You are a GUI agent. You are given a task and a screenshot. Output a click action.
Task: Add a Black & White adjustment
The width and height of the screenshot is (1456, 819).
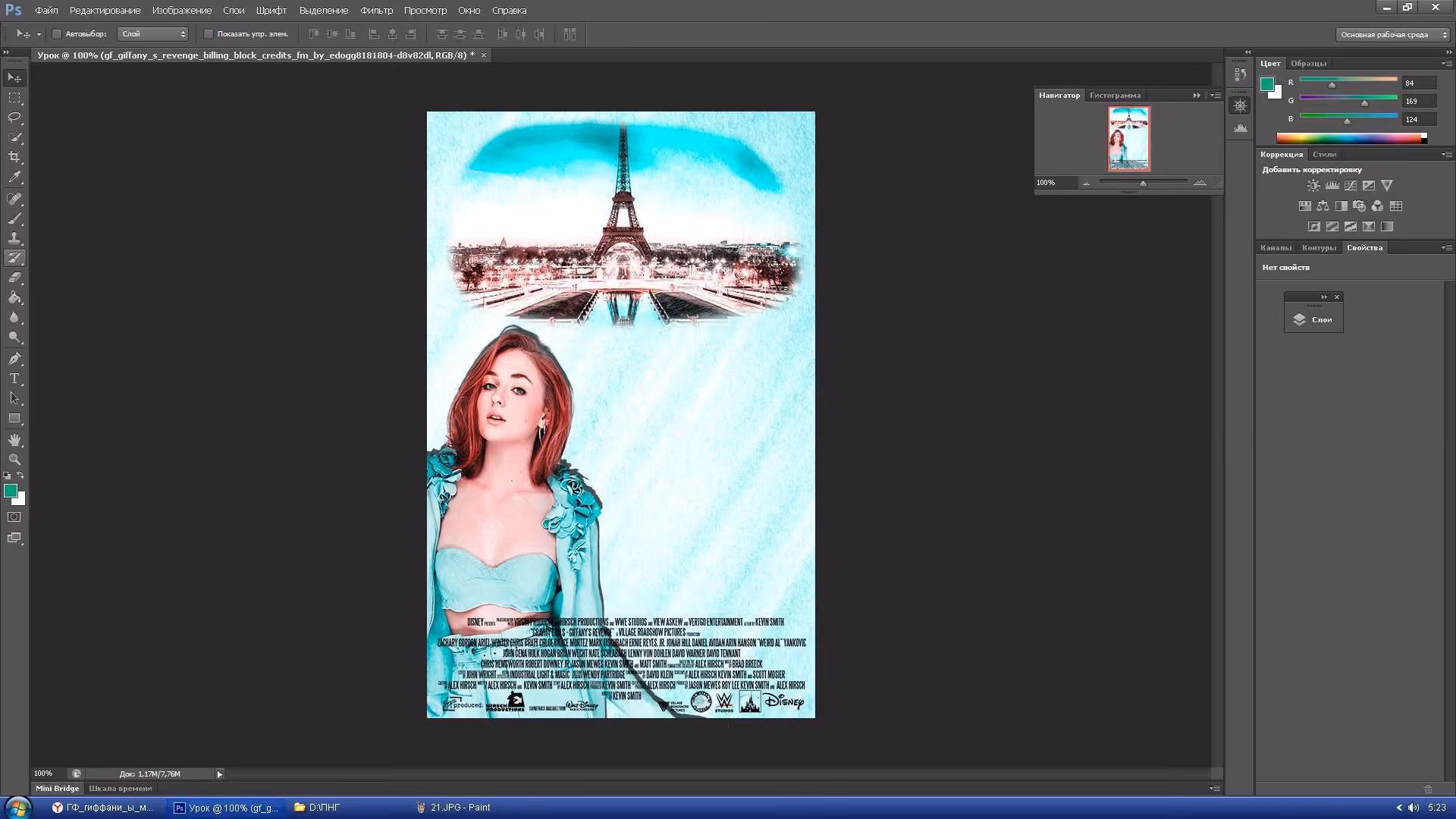point(1341,206)
